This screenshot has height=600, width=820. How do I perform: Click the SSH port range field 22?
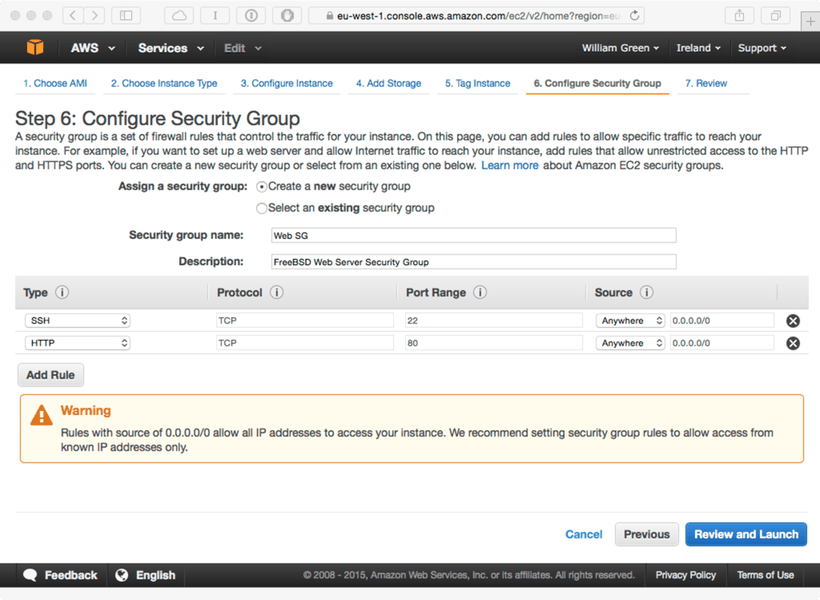click(x=494, y=321)
